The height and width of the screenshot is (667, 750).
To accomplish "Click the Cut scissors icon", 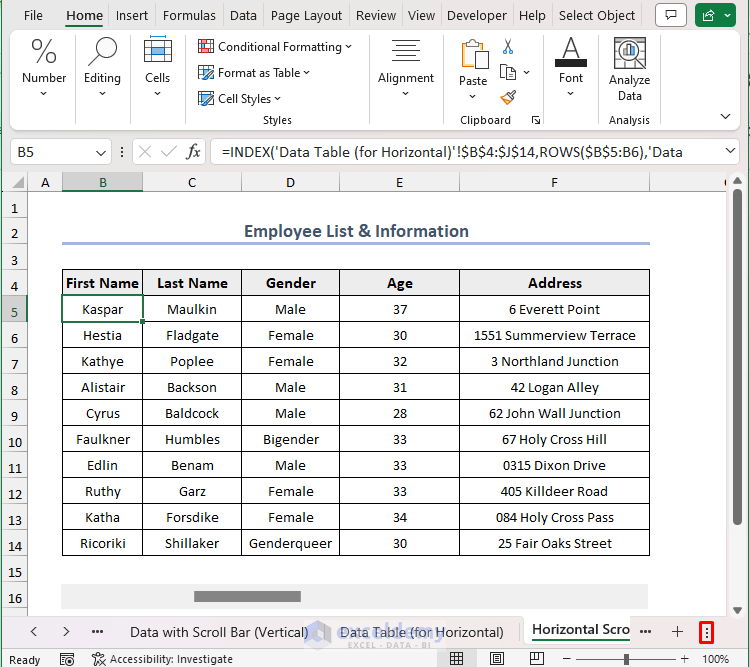I will (x=508, y=46).
